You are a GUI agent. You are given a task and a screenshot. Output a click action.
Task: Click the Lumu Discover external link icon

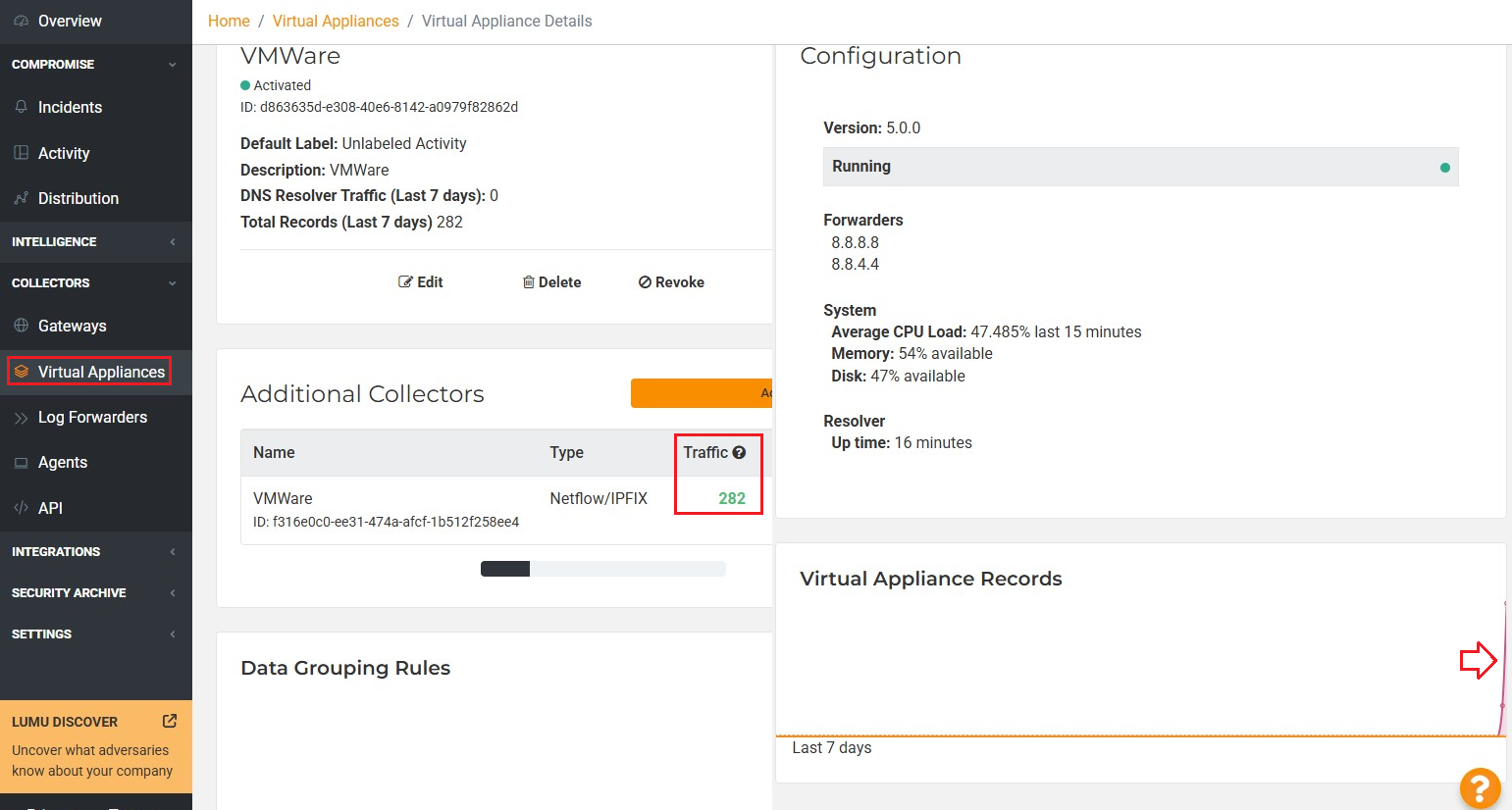click(x=170, y=721)
